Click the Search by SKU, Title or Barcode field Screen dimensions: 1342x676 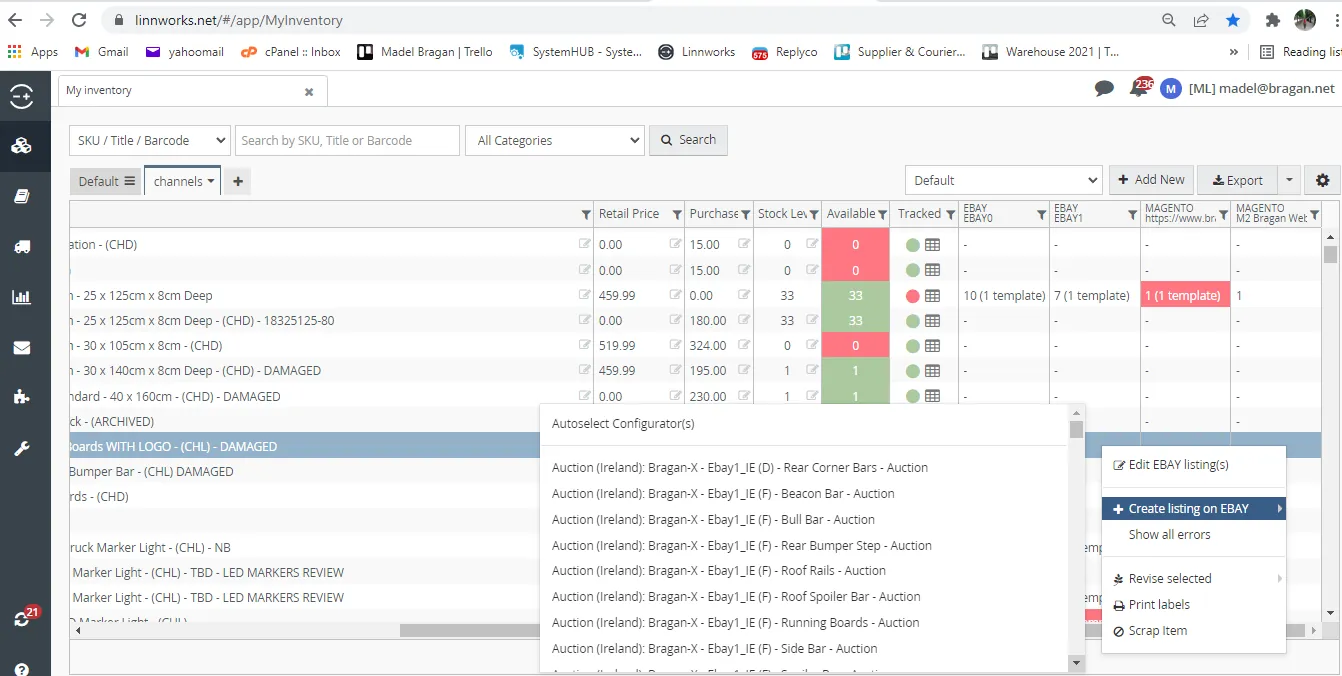point(348,140)
